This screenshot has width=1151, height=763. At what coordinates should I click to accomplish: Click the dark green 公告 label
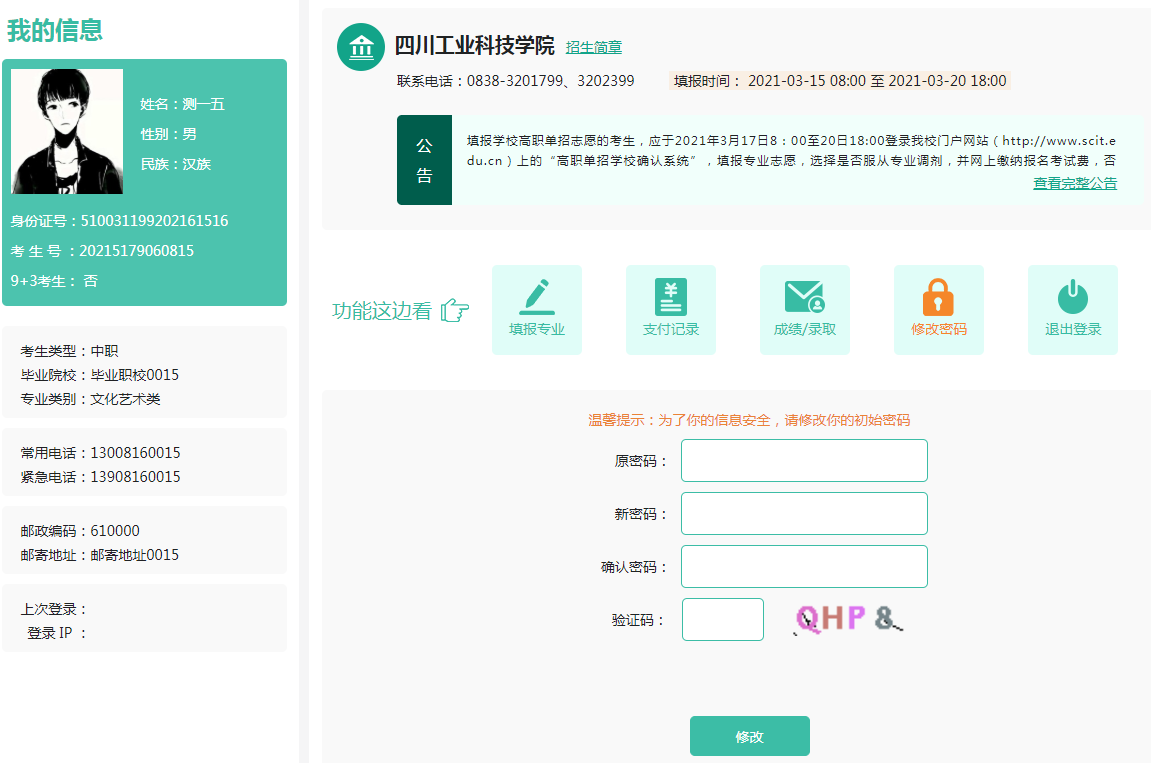tap(424, 160)
